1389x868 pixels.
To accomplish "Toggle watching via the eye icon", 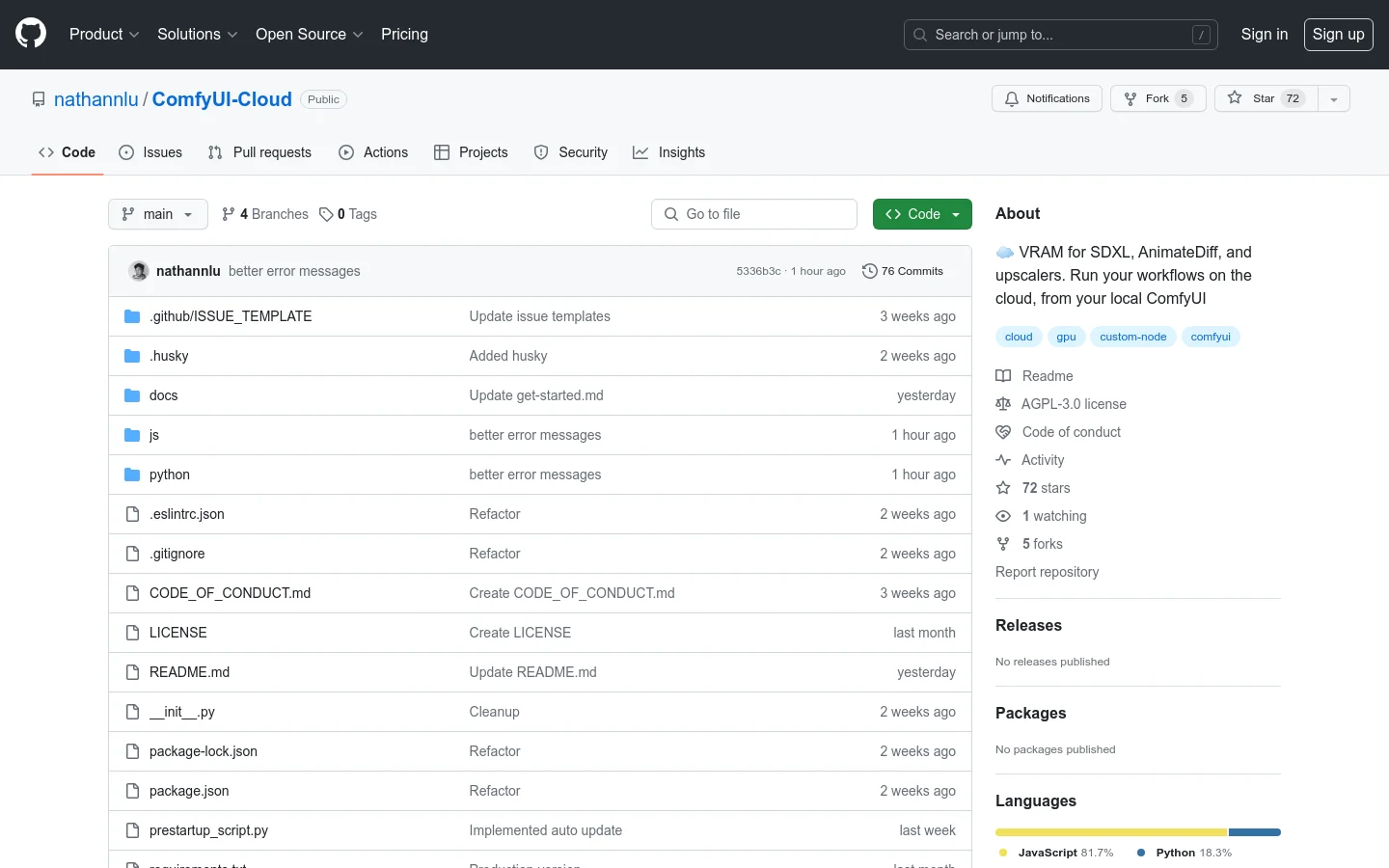I will point(1003,516).
